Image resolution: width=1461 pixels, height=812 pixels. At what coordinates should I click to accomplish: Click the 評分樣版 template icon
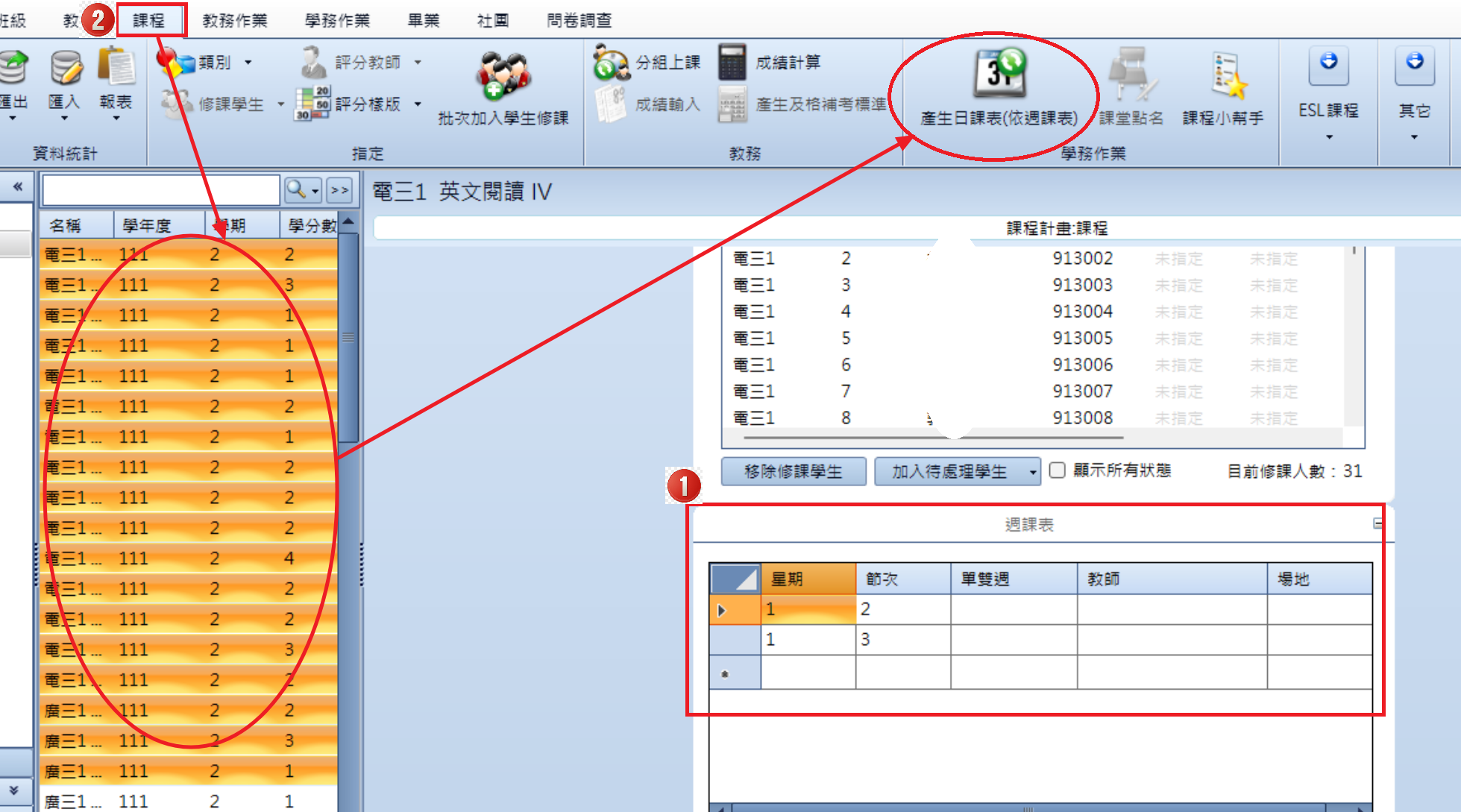click(x=313, y=104)
